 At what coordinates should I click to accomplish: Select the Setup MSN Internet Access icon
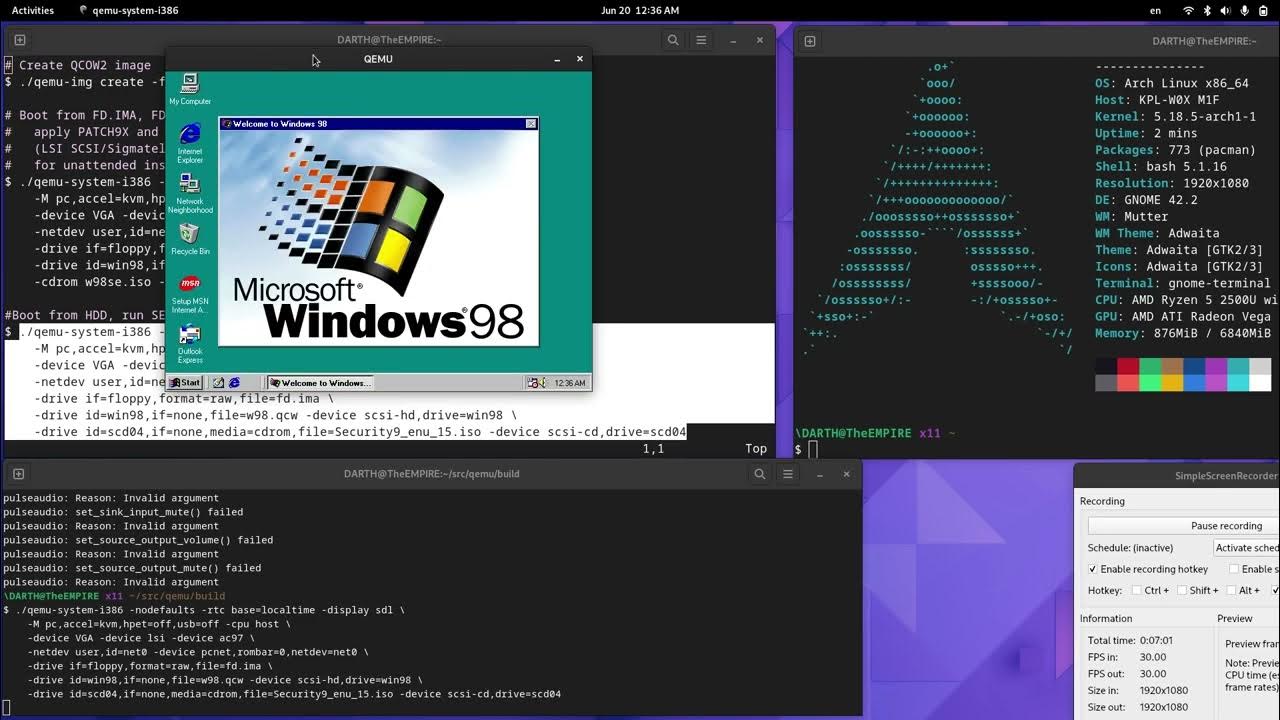coord(190,294)
